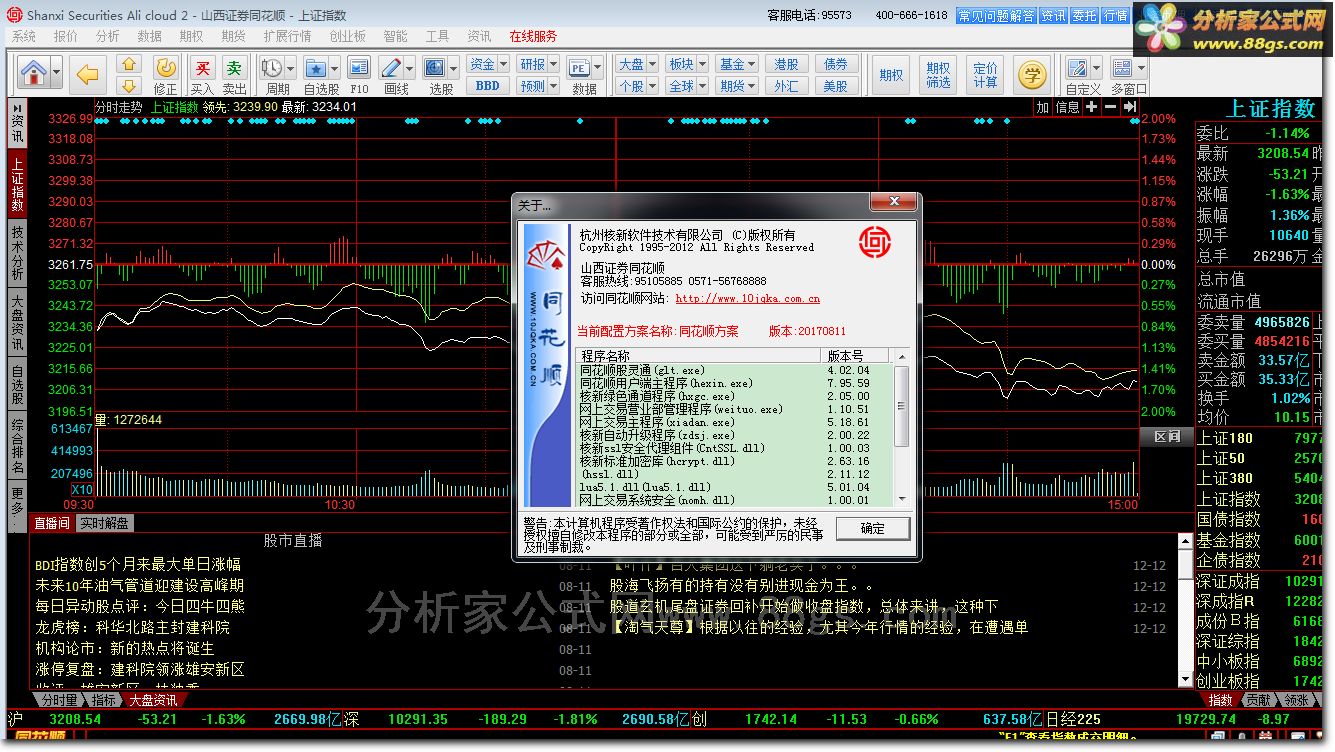
Task: Expand the 资金 dropdown arrow
Action: 503,64
